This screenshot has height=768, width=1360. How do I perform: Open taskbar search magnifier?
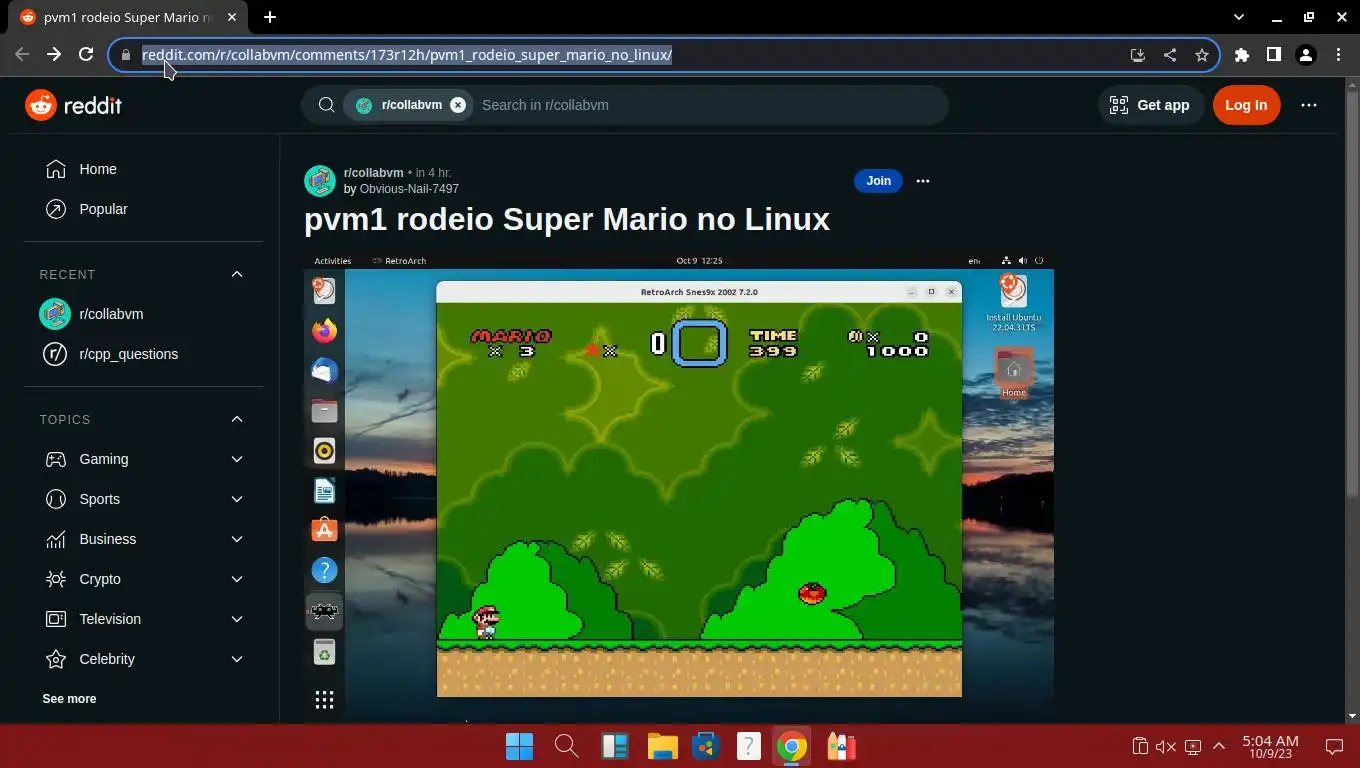coord(566,746)
